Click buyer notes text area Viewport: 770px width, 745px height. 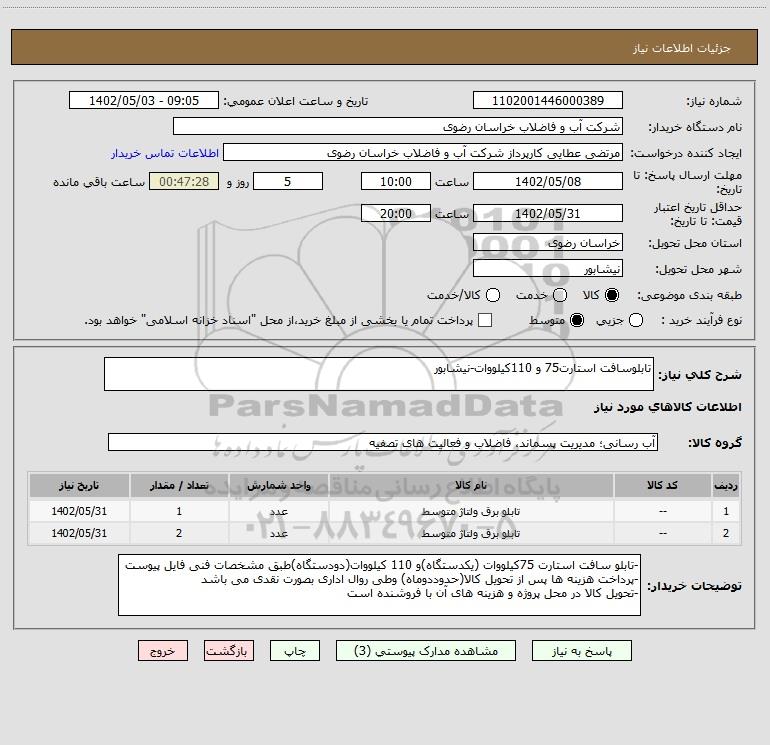pyautogui.click(x=380, y=585)
